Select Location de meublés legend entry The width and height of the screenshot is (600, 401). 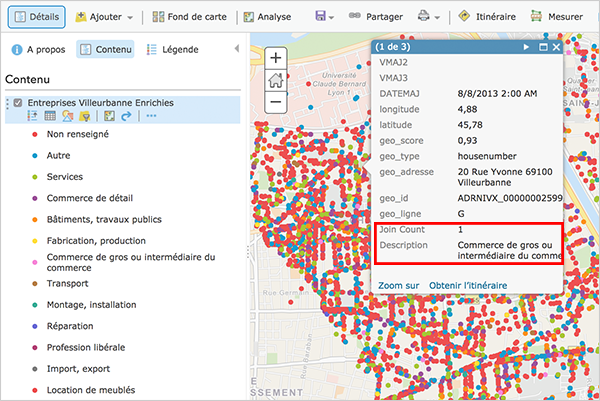91,390
